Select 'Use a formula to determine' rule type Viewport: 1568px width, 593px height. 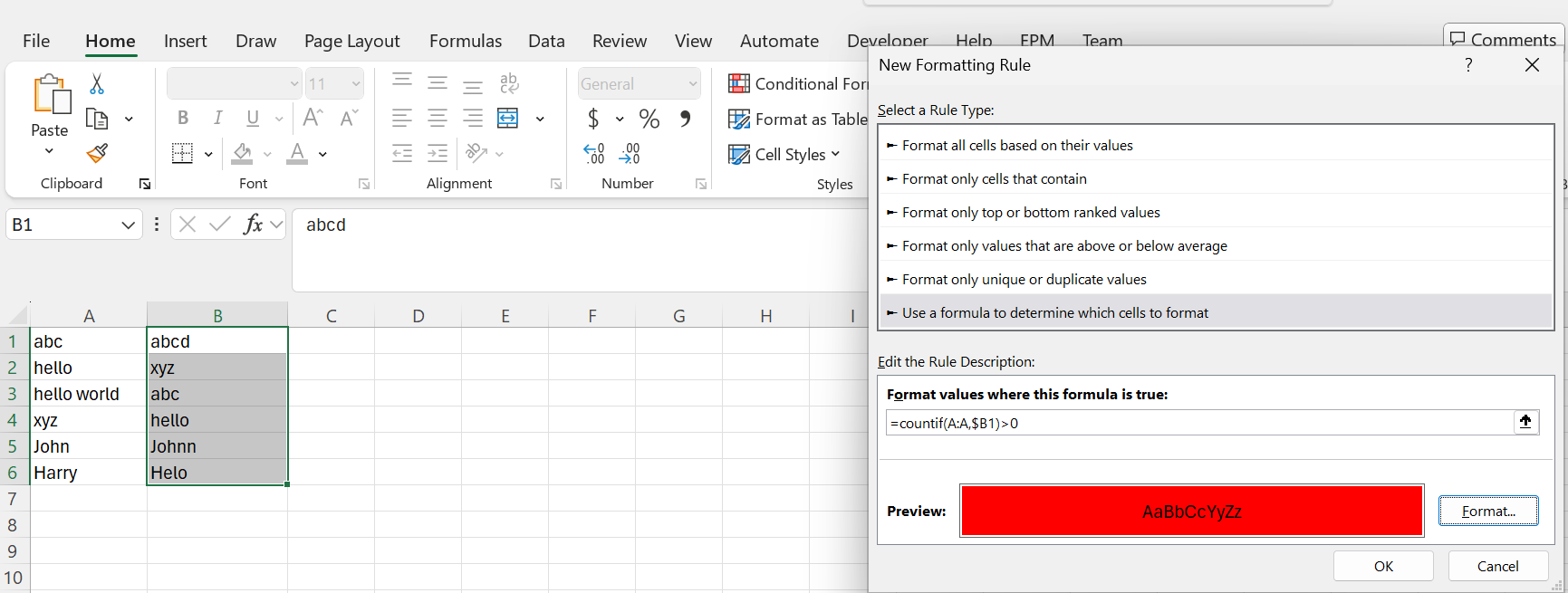(1216, 313)
